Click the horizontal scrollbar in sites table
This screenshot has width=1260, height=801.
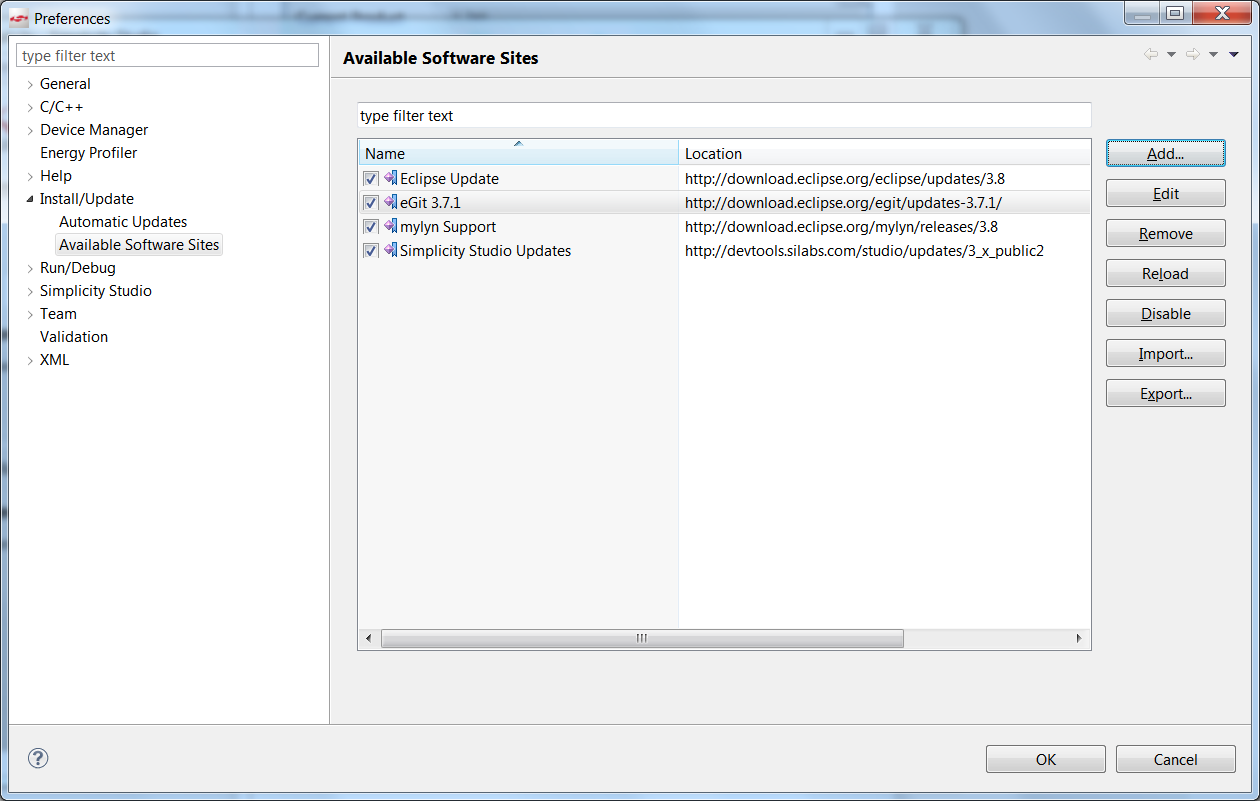(x=642, y=638)
